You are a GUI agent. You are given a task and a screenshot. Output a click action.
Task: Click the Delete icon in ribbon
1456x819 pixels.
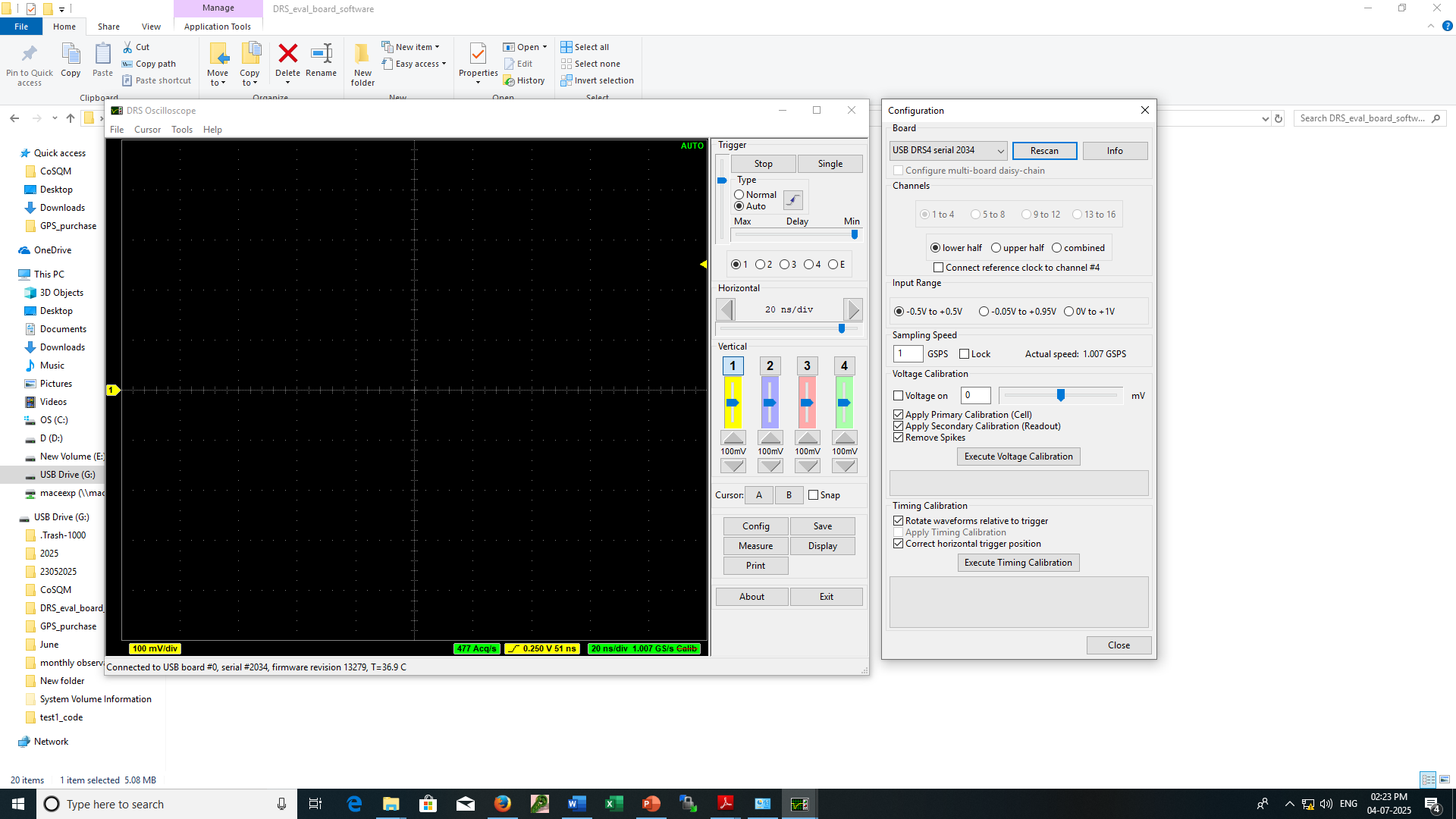click(287, 61)
